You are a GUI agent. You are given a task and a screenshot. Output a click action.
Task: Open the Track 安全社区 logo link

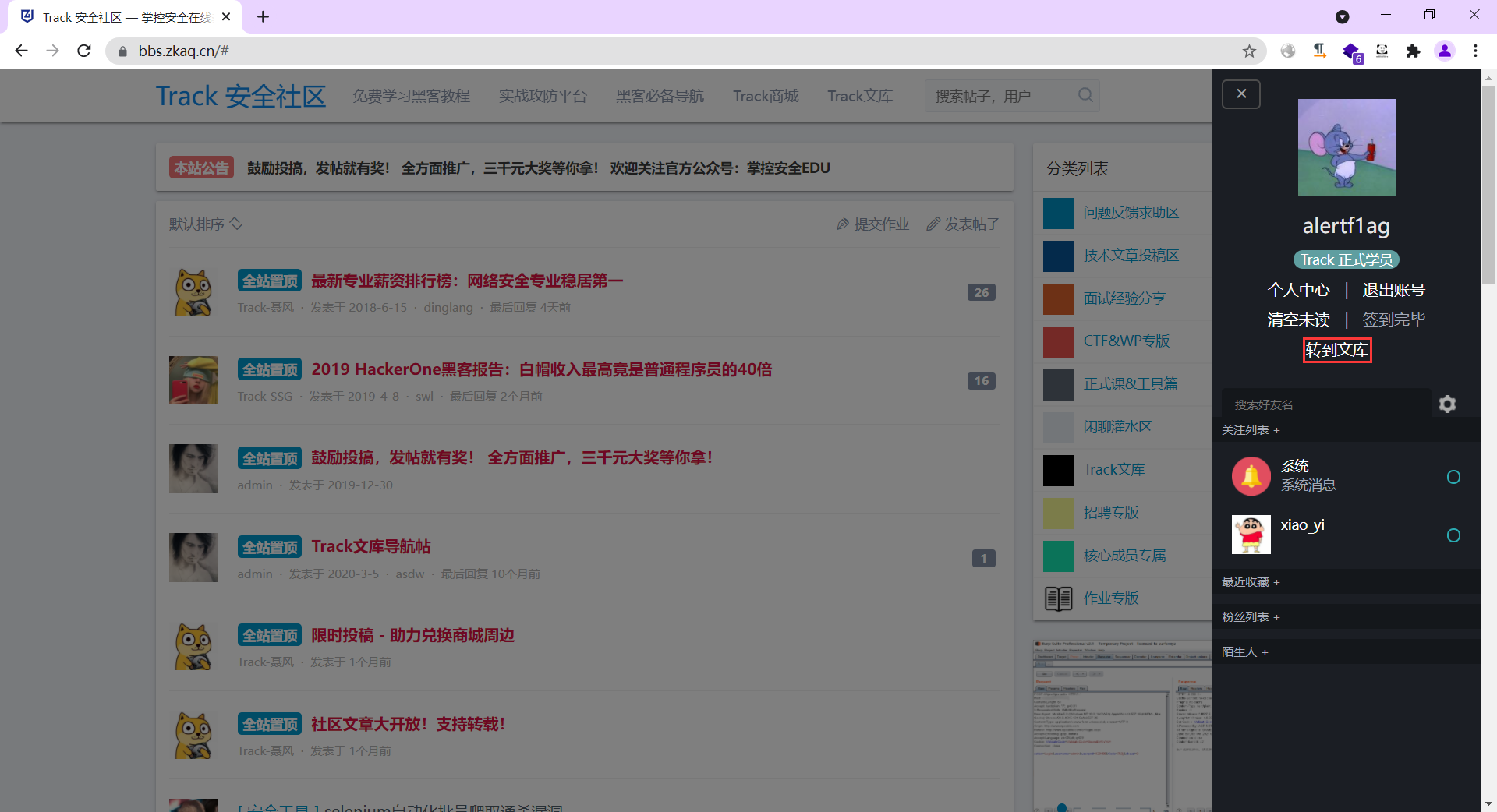(240, 96)
